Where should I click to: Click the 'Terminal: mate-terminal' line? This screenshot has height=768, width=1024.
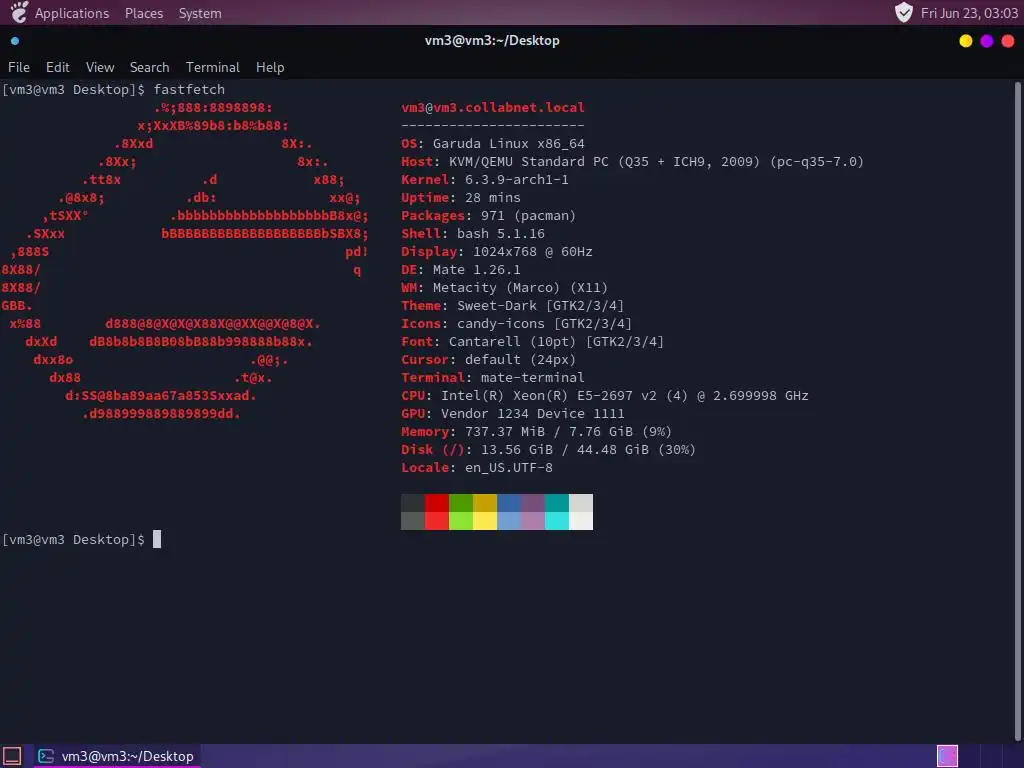click(x=493, y=377)
